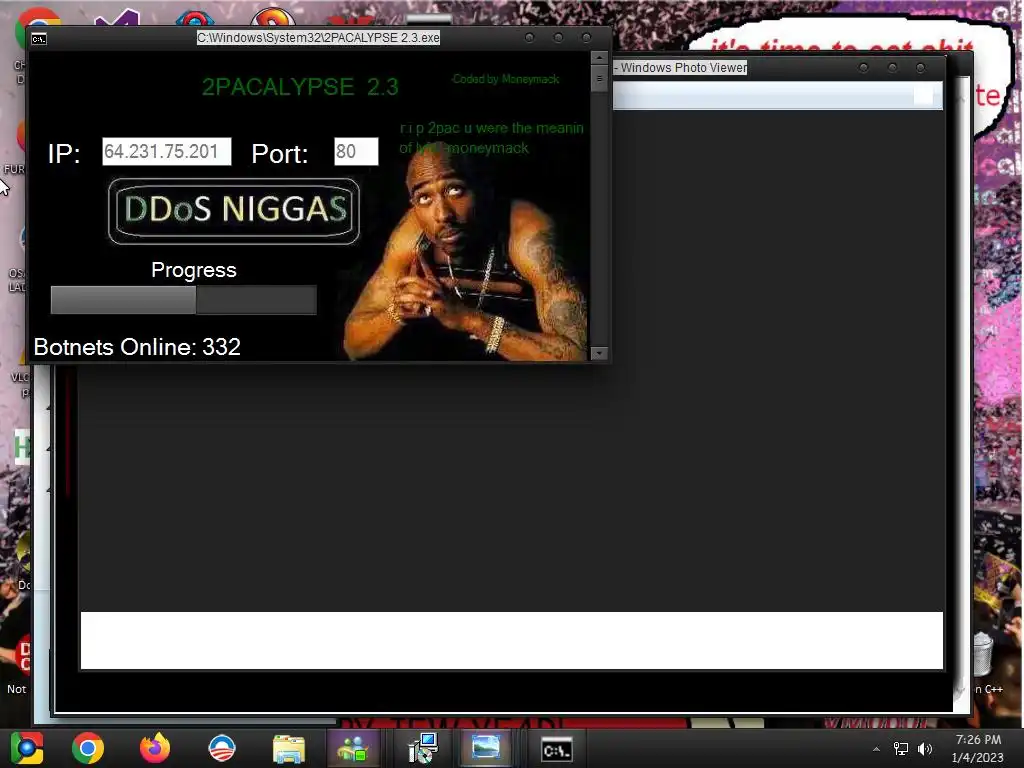Close the 2PACALYPSE console window
1024x768 pixels.
tap(586, 38)
